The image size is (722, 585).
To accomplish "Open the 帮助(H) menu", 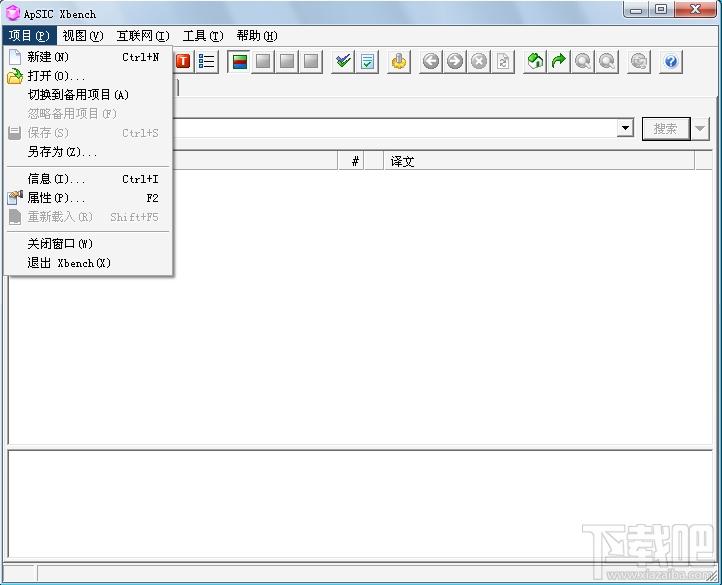I will 257,35.
